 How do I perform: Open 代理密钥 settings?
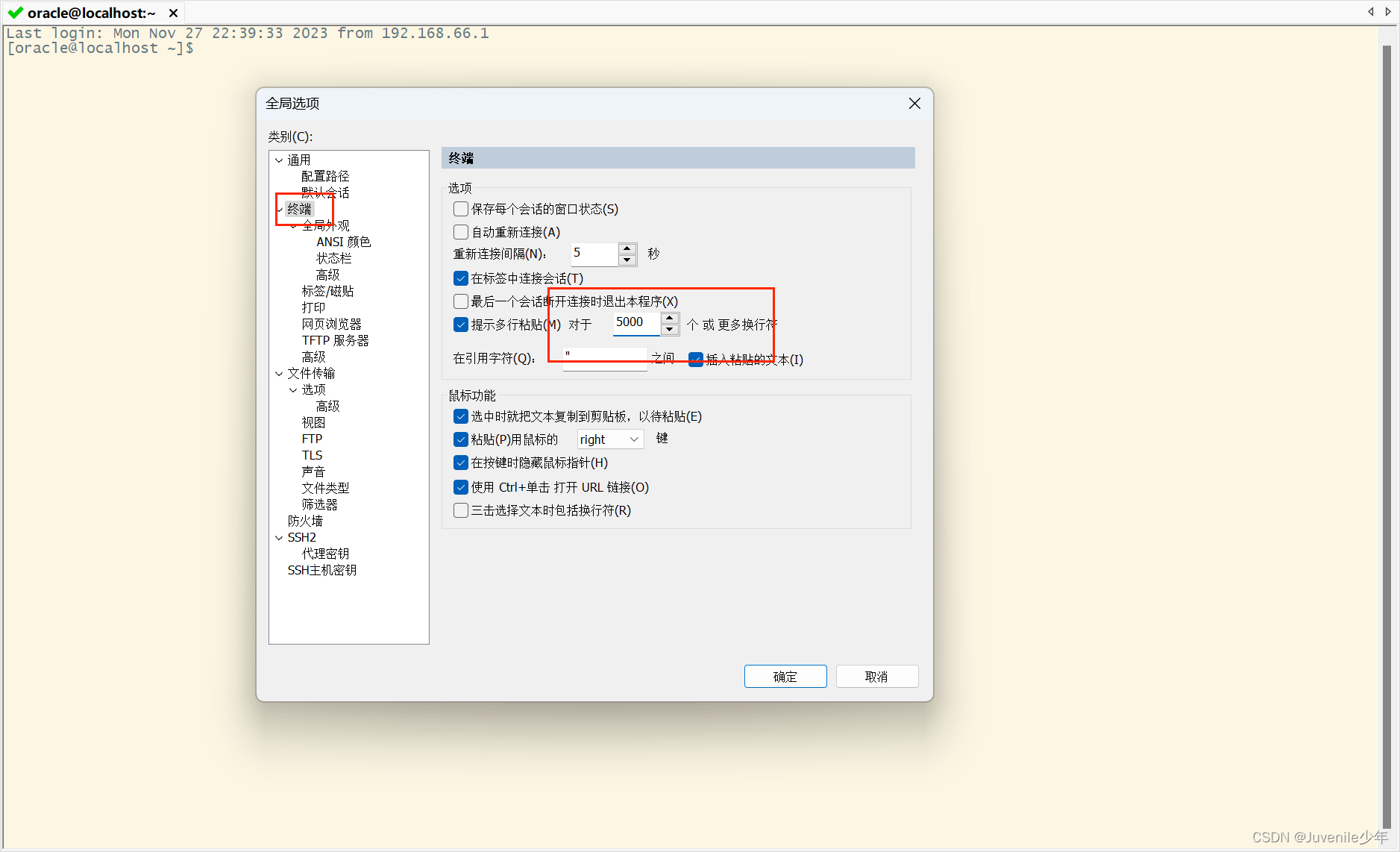coord(325,554)
